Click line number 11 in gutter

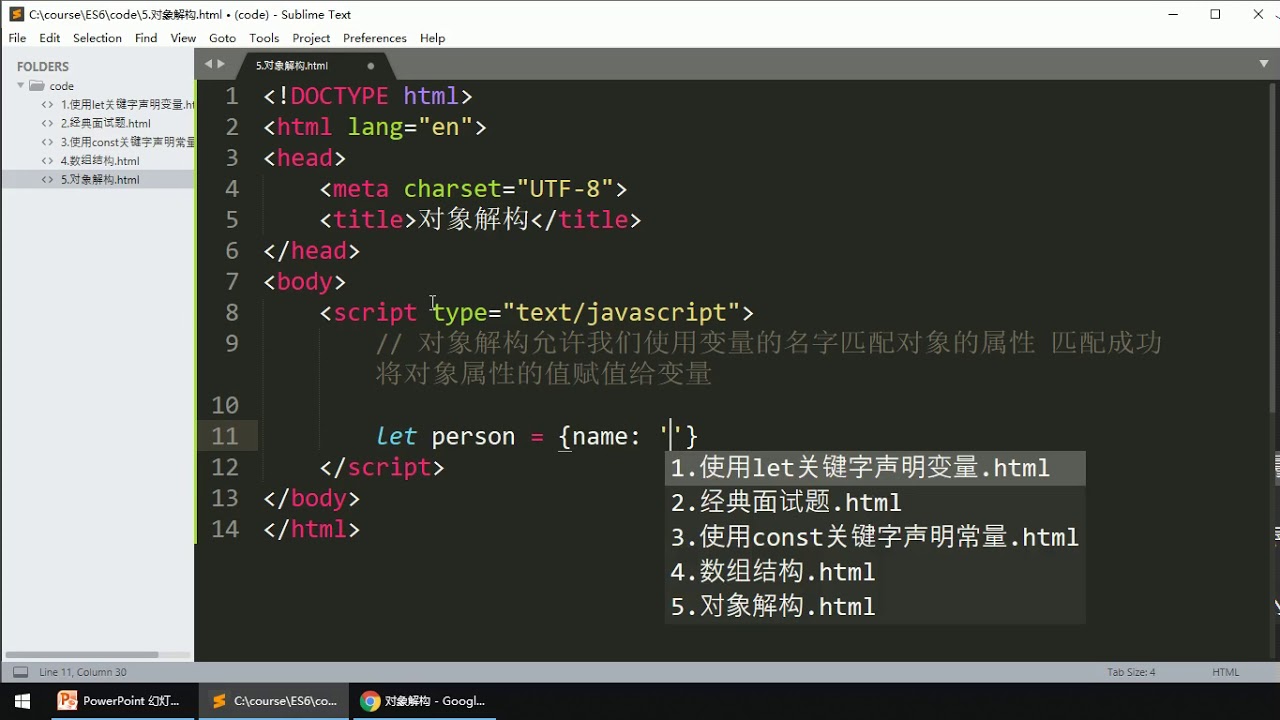[x=225, y=437]
